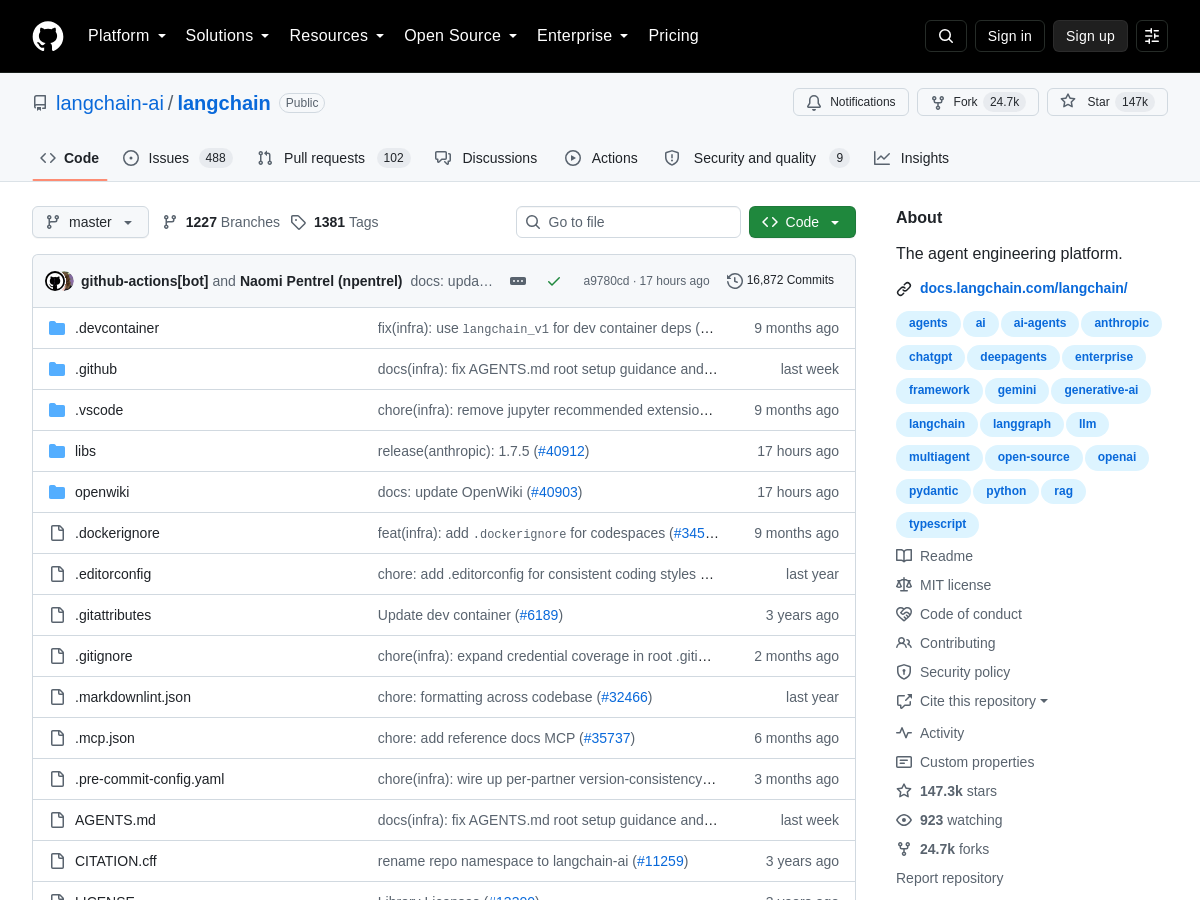Switch to the Pull requests tab

pos(333,158)
